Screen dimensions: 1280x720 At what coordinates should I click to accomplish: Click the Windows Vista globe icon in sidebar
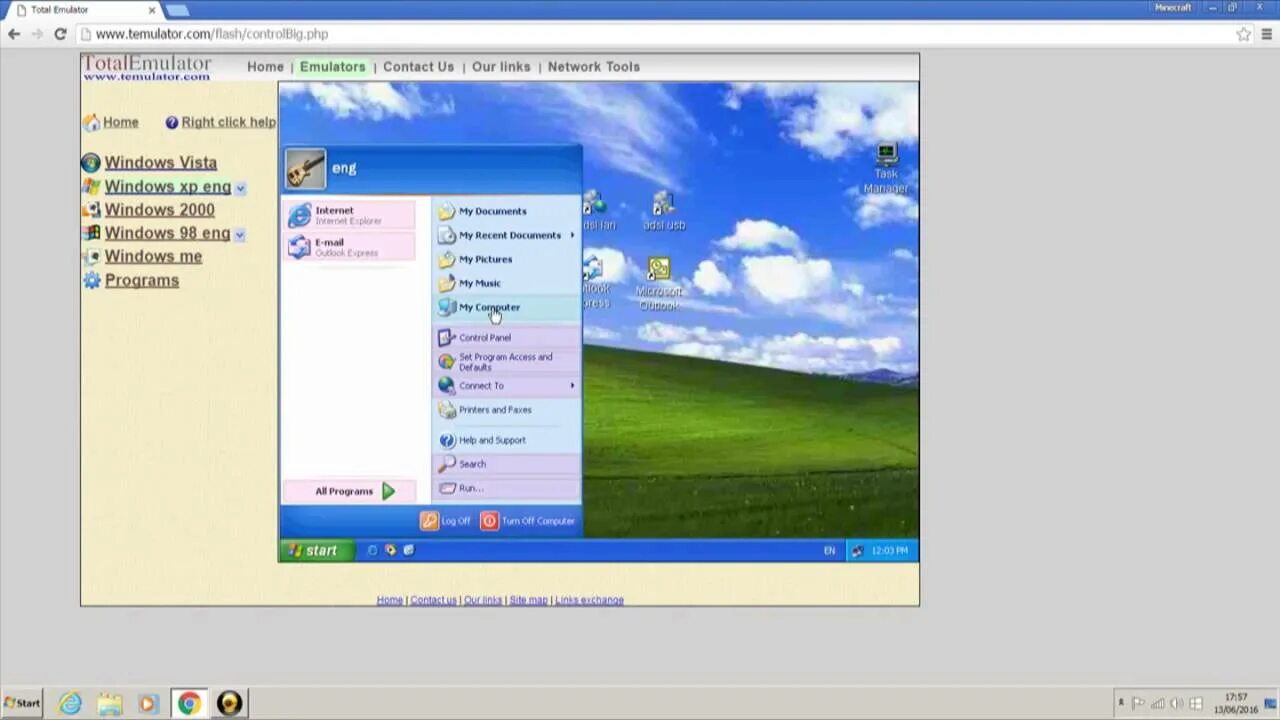(90, 161)
